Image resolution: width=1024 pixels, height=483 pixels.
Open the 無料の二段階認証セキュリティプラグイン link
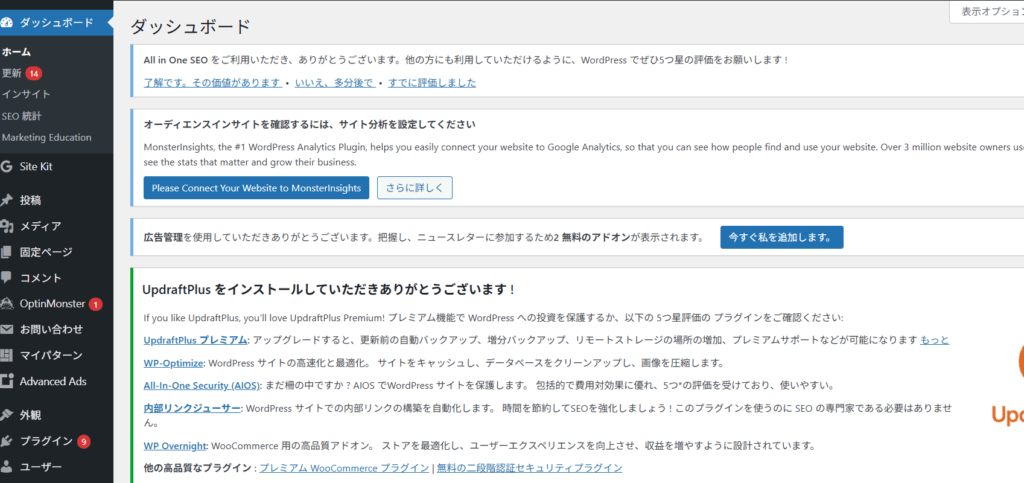click(x=529, y=468)
